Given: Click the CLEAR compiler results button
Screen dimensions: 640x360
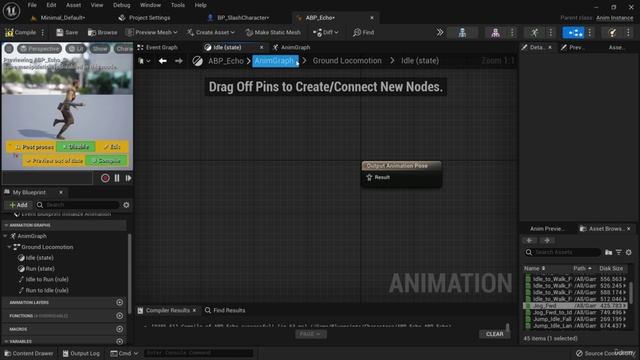Looking at the screenshot, I should pyautogui.click(x=494, y=334).
